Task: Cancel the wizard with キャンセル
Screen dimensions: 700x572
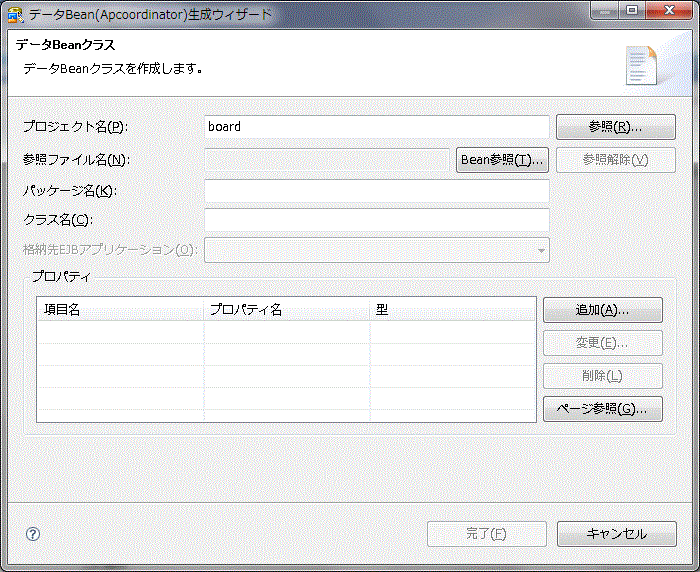Action: pos(616,534)
